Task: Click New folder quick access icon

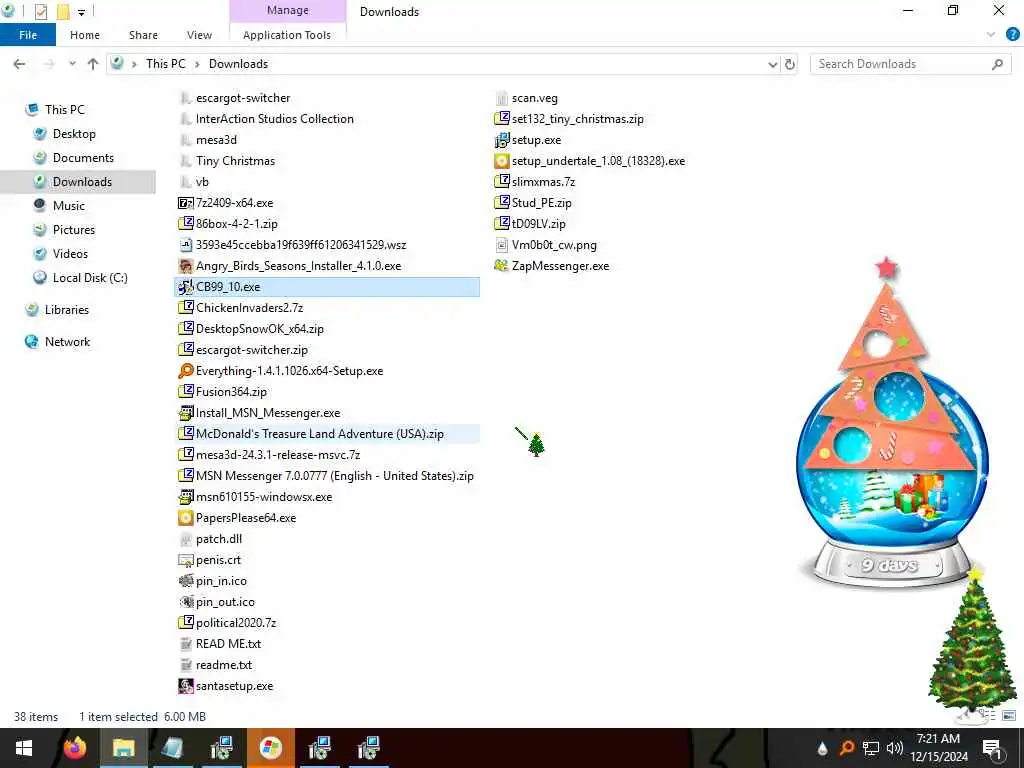Action: [63, 12]
